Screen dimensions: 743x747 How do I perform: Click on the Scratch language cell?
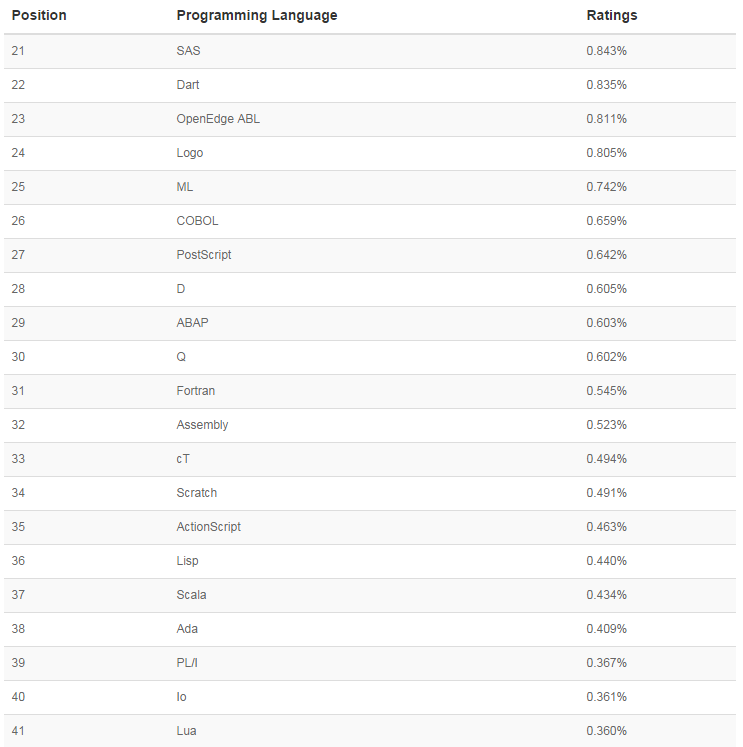196,493
